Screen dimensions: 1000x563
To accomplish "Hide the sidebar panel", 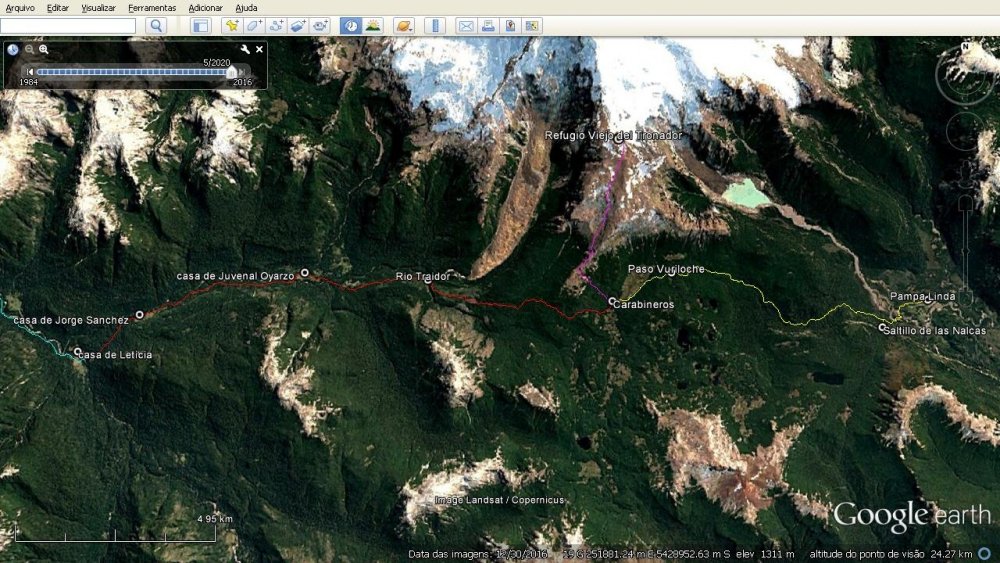I will (x=201, y=26).
